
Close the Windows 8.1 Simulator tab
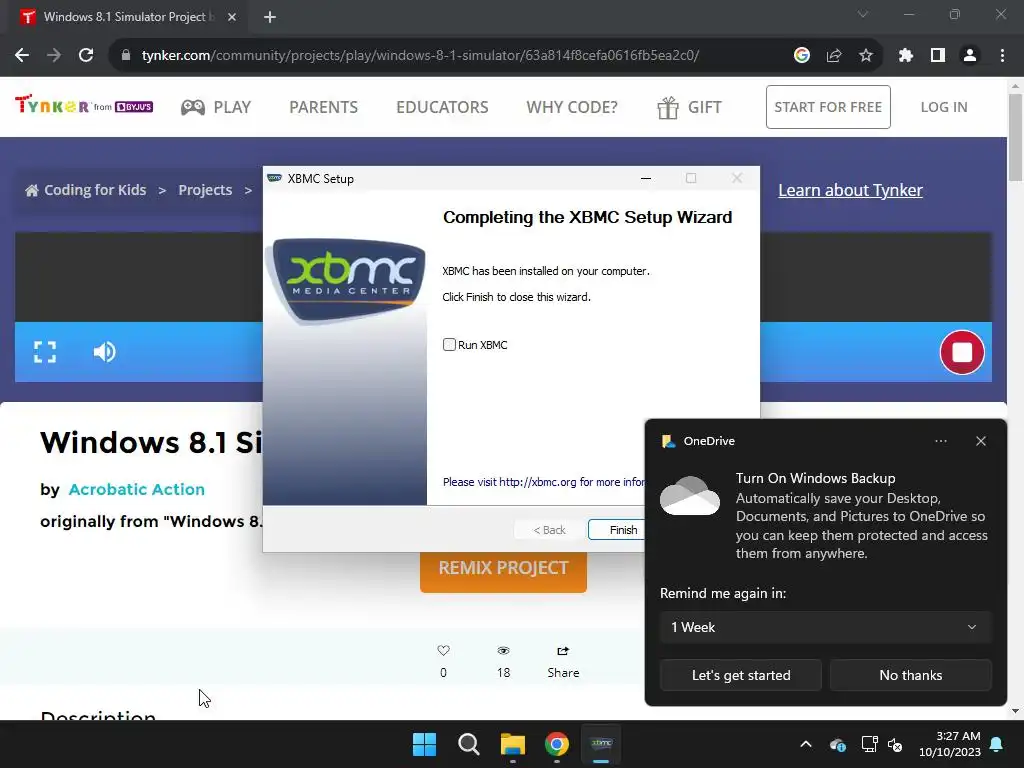click(232, 17)
